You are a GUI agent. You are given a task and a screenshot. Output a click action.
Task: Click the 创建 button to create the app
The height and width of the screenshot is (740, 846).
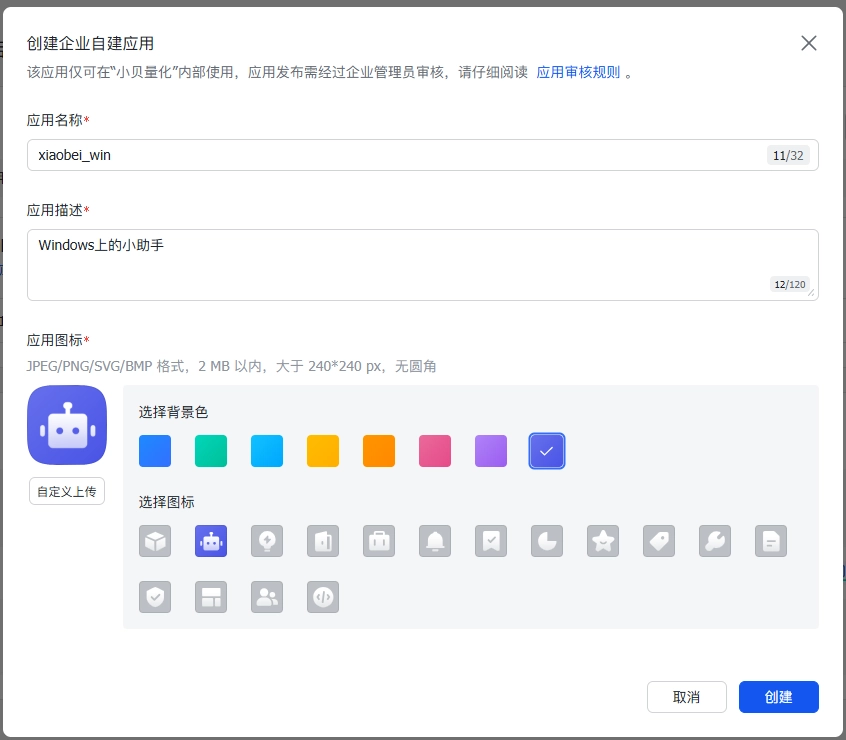(778, 697)
